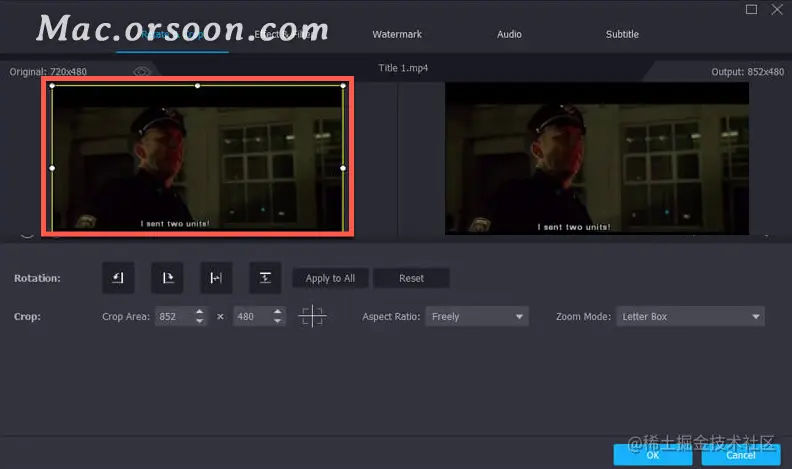Click the Cancel button
792x469 pixels.
pos(741,455)
